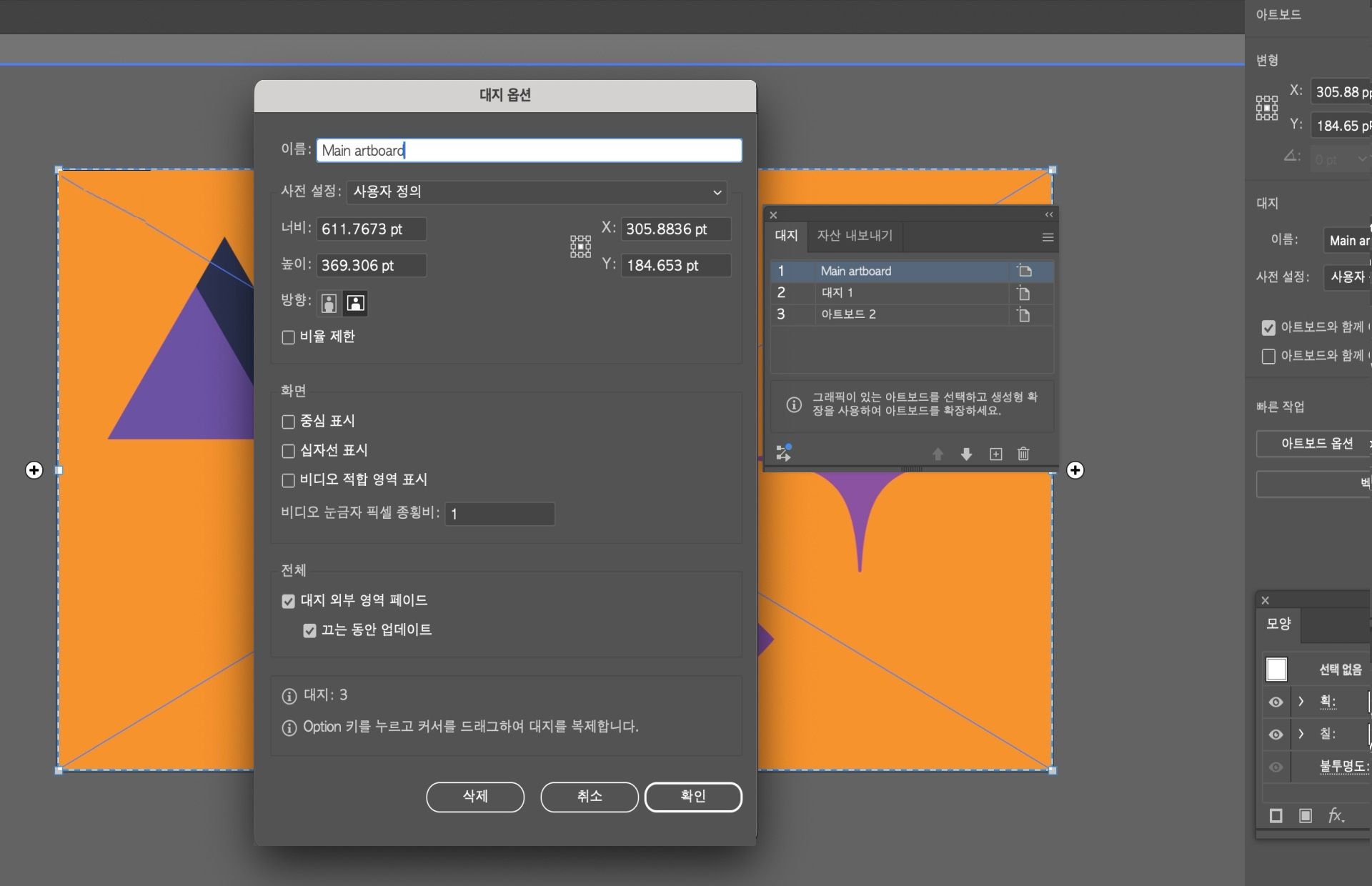Screen dimensions: 1372x886
Task: Uncheck 대지 외부 영역 페이드
Action: pyautogui.click(x=289, y=602)
